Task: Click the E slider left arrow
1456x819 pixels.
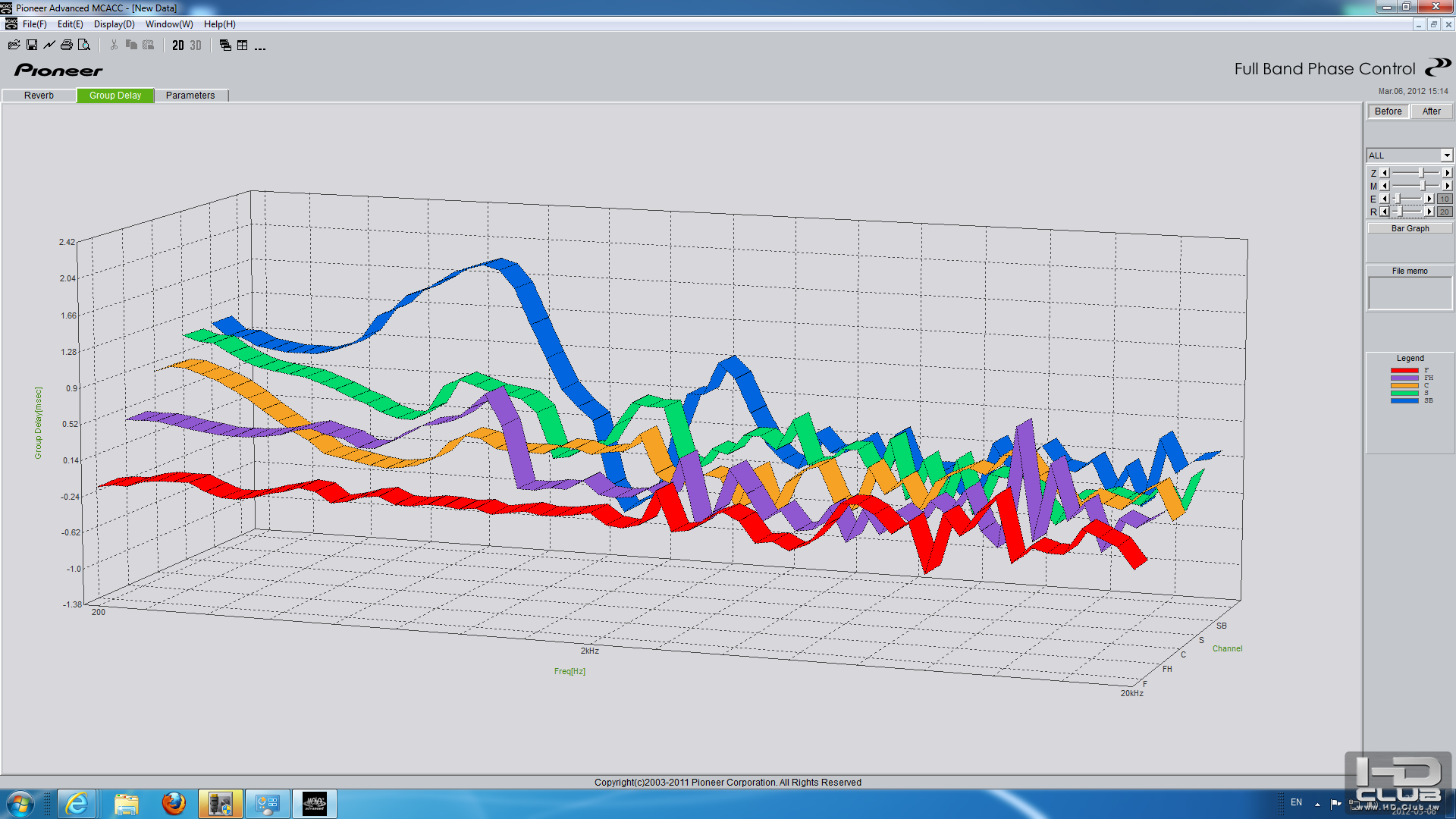Action: 1384,199
